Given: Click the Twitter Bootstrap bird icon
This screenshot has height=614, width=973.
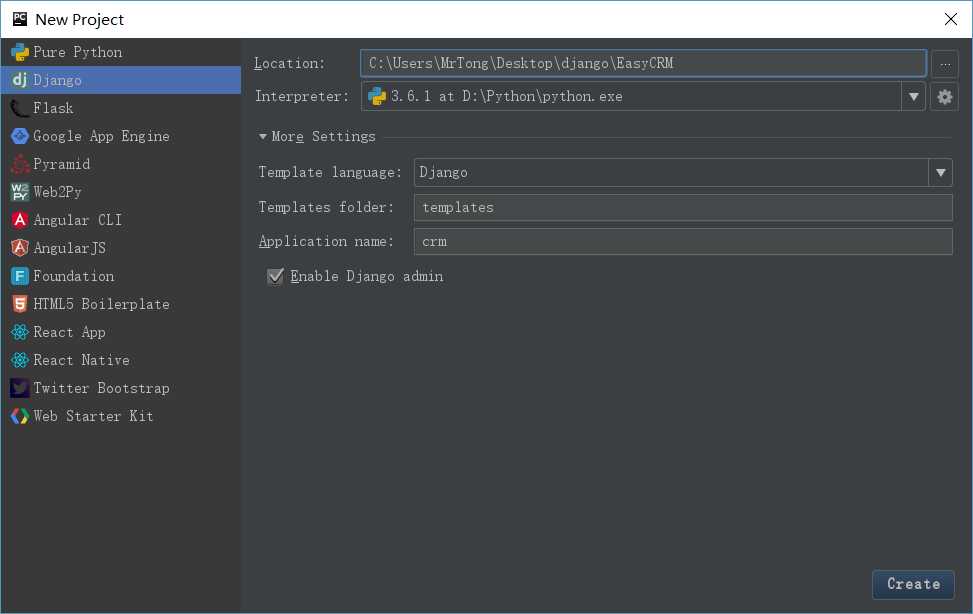Looking at the screenshot, I should [x=20, y=388].
